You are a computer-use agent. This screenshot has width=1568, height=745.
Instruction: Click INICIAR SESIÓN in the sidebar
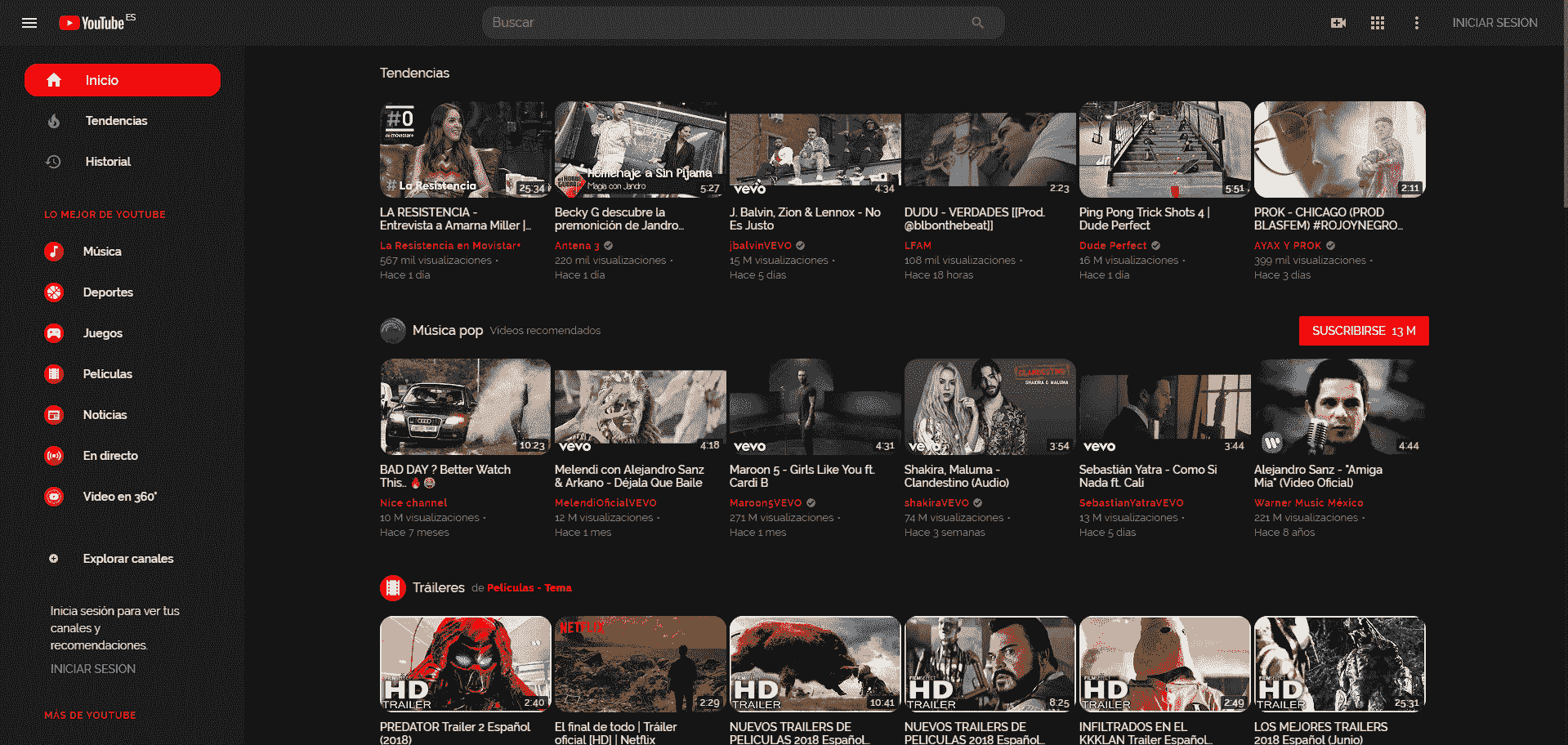point(93,669)
